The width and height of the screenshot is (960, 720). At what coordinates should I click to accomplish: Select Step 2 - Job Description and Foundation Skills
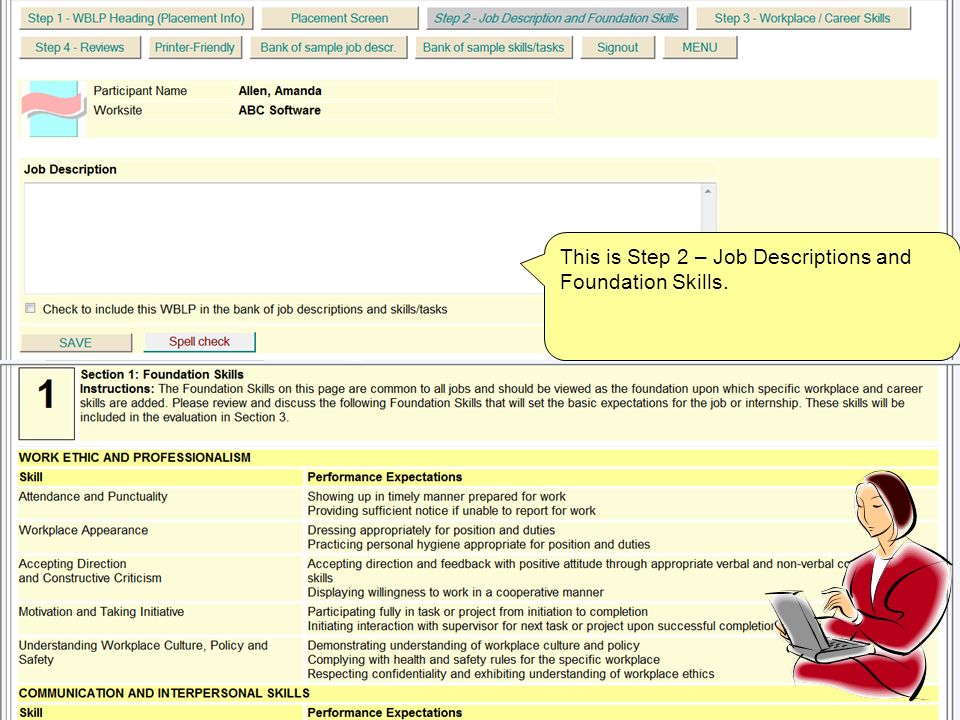click(557, 18)
